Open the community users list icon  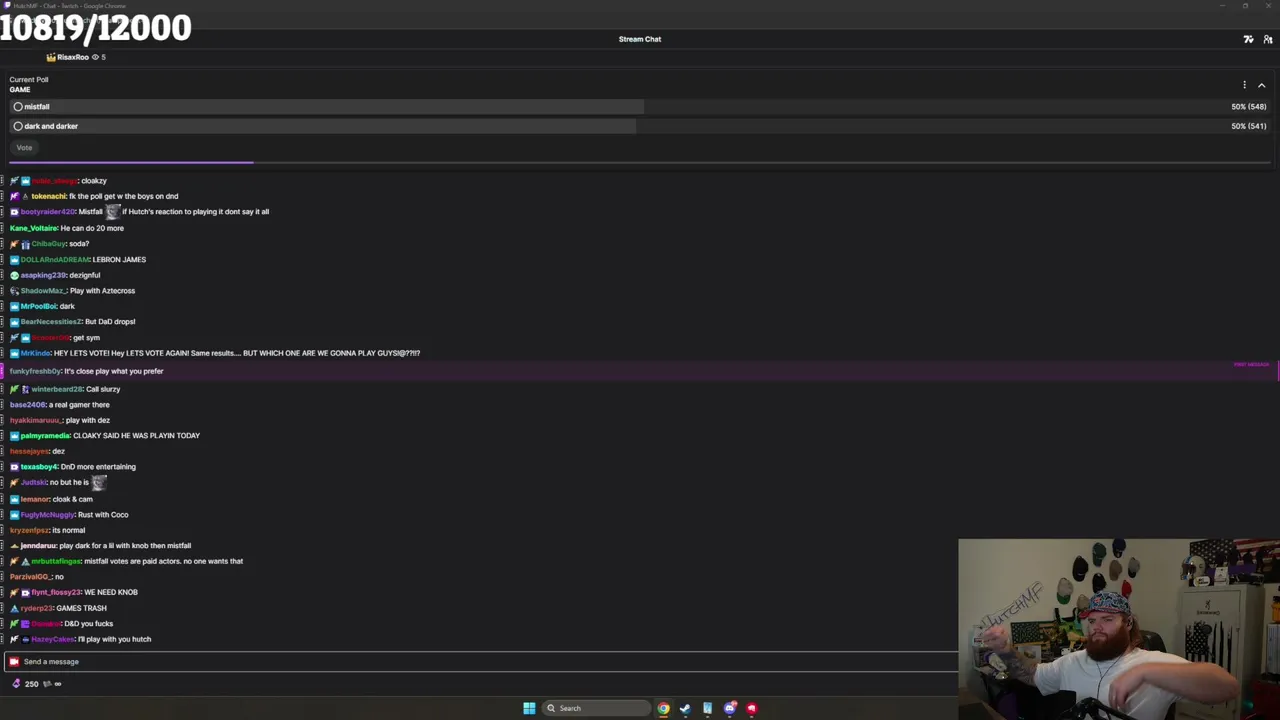tap(1268, 39)
